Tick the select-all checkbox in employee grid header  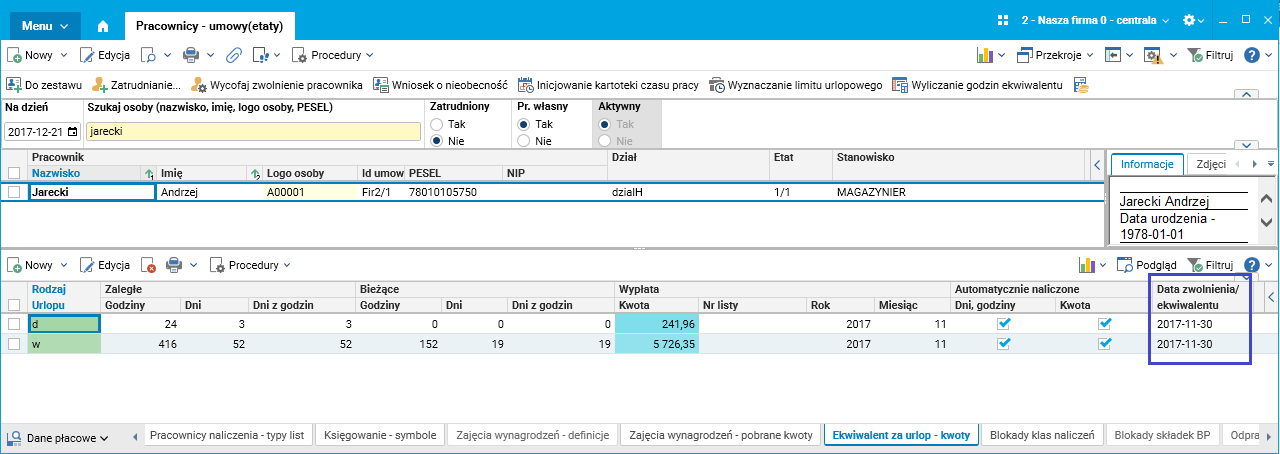(14, 173)
